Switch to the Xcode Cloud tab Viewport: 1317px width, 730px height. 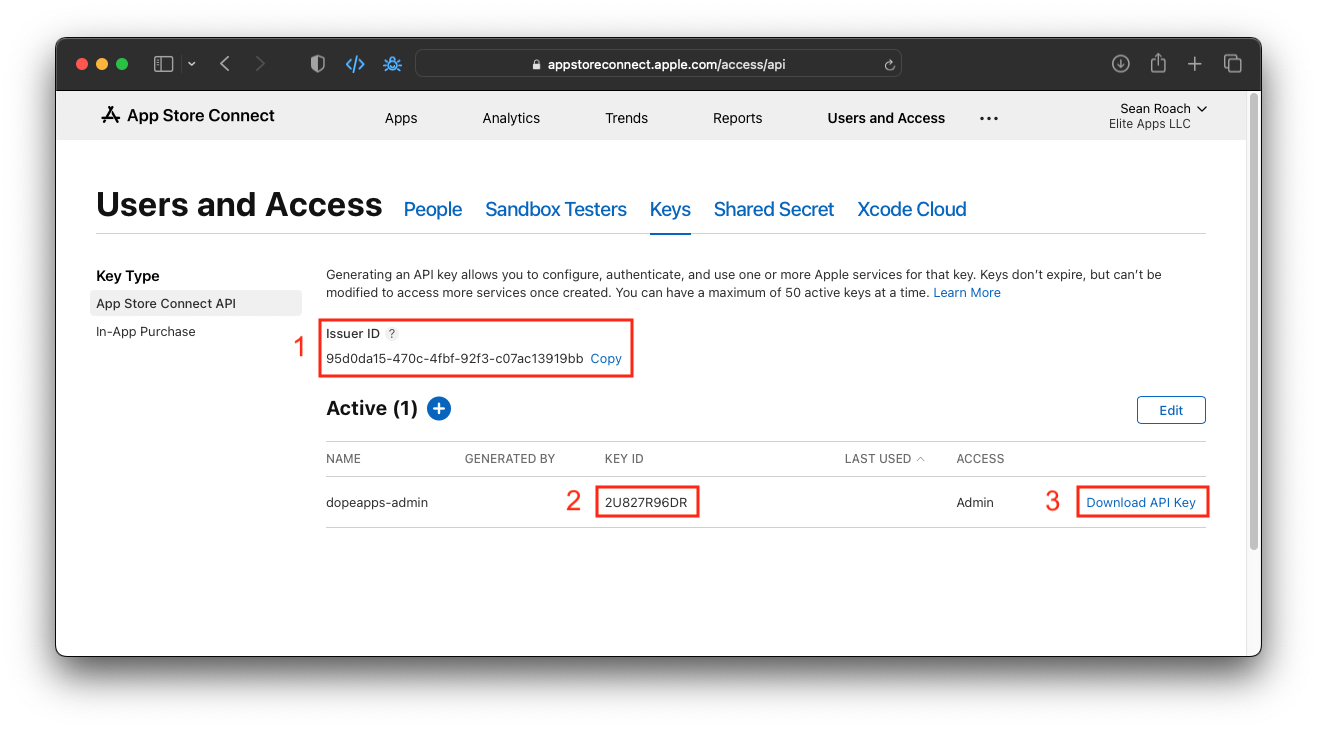912,209
